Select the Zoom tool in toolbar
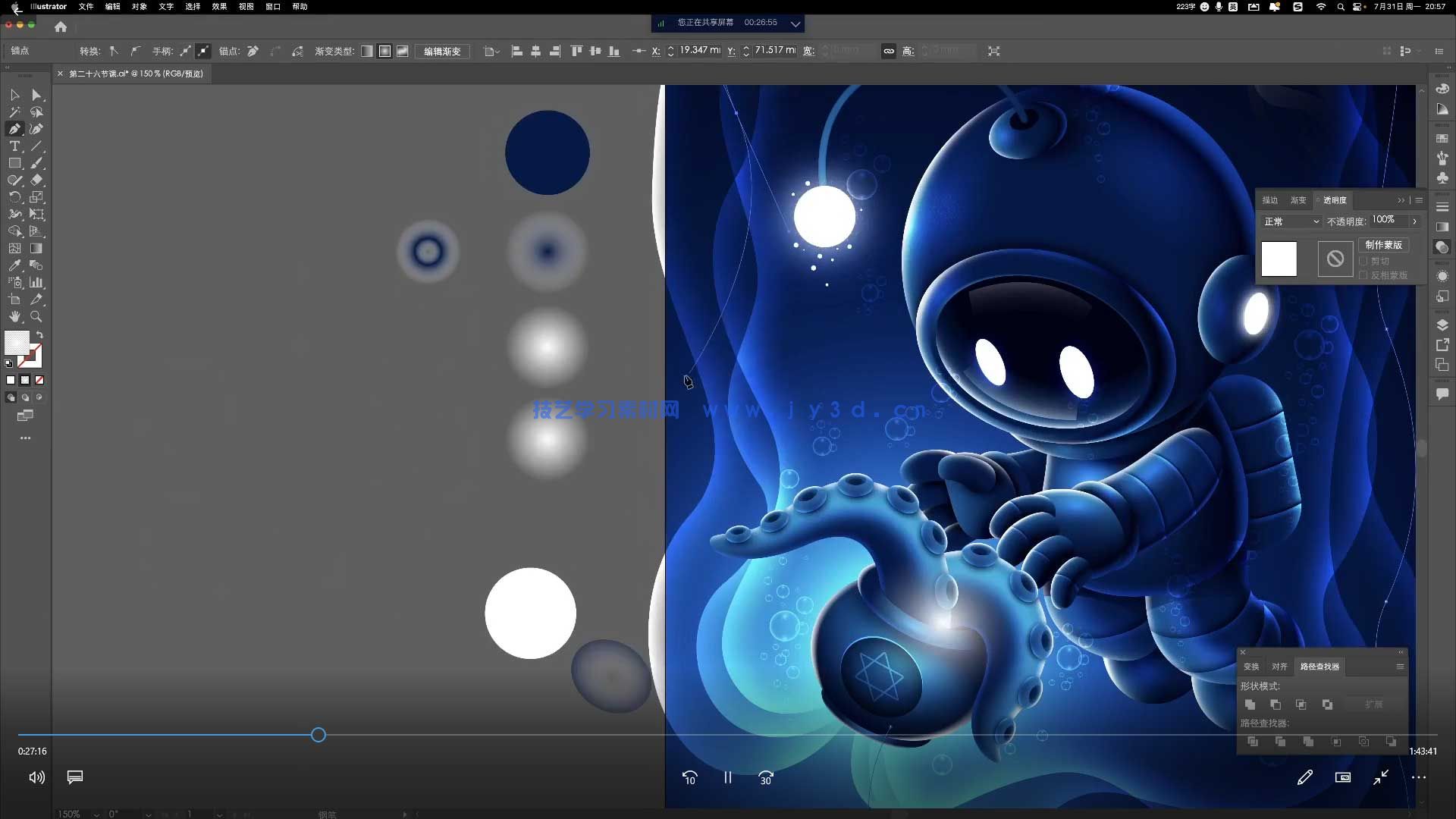The height and width of the screenshot is (819, 1456). click(x=36, y=316)
